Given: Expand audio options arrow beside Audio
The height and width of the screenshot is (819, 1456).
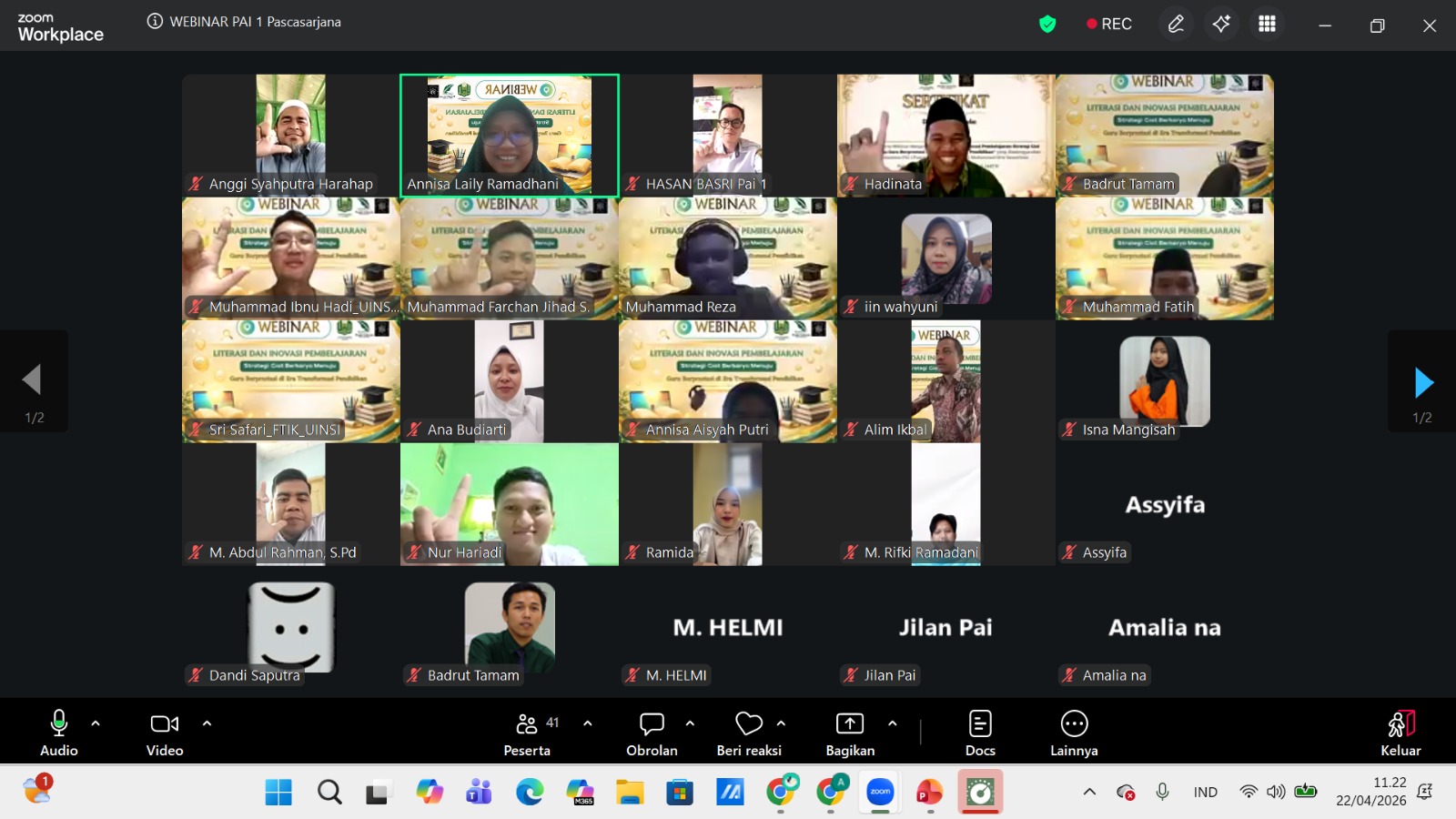Looking at the screenshot, I should pos(96,723).
